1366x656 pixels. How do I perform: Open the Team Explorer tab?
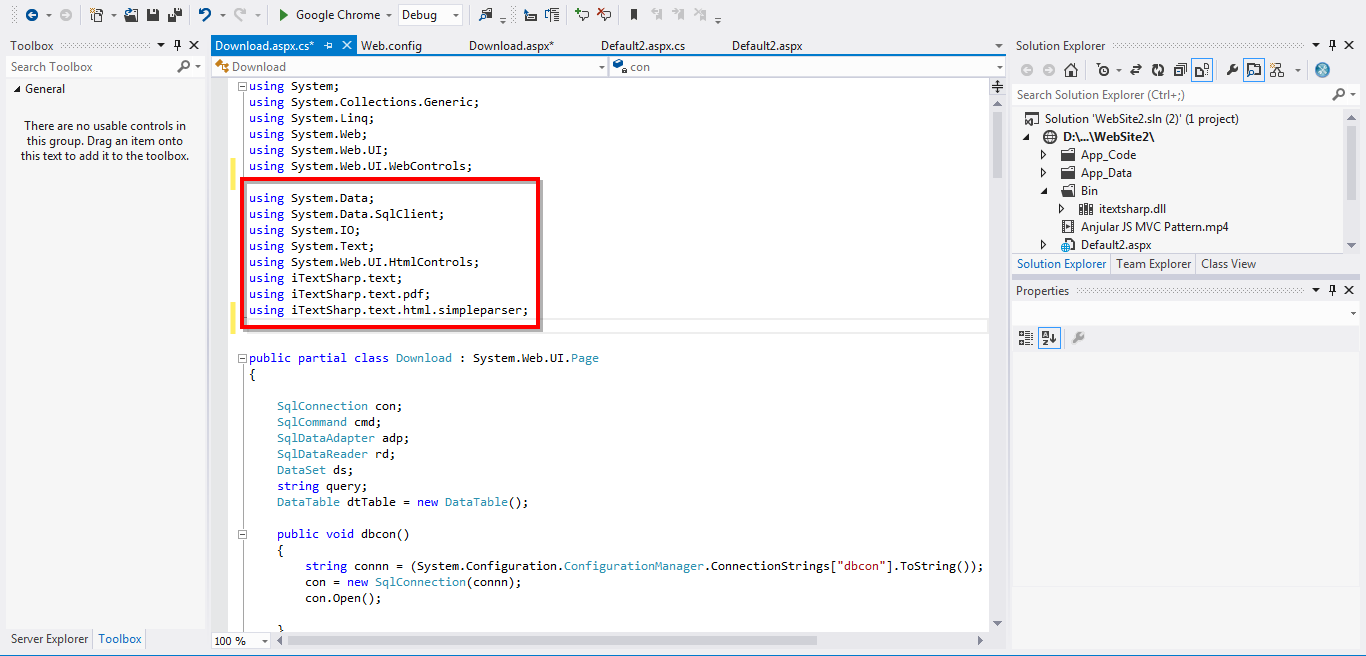1154,264
